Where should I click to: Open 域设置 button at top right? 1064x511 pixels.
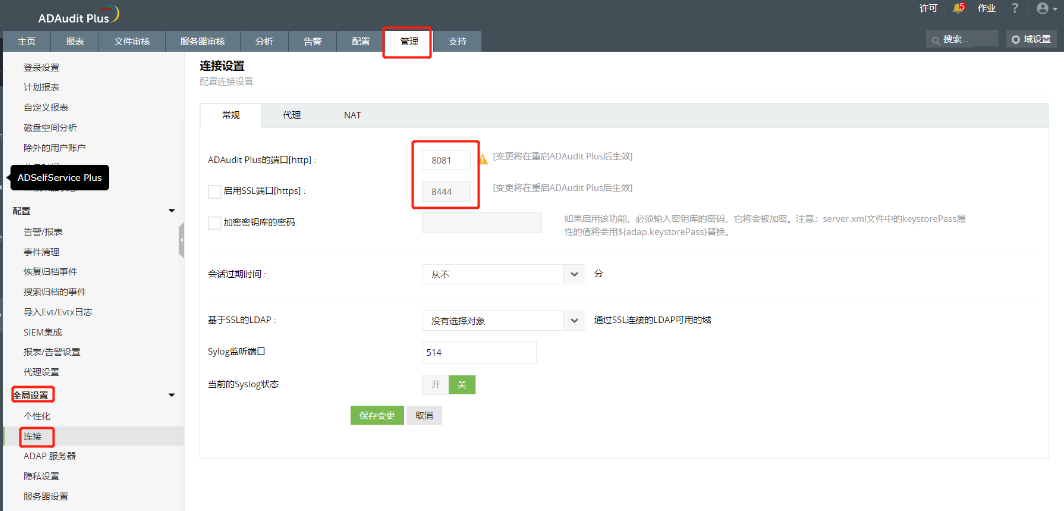[1031, 39]
